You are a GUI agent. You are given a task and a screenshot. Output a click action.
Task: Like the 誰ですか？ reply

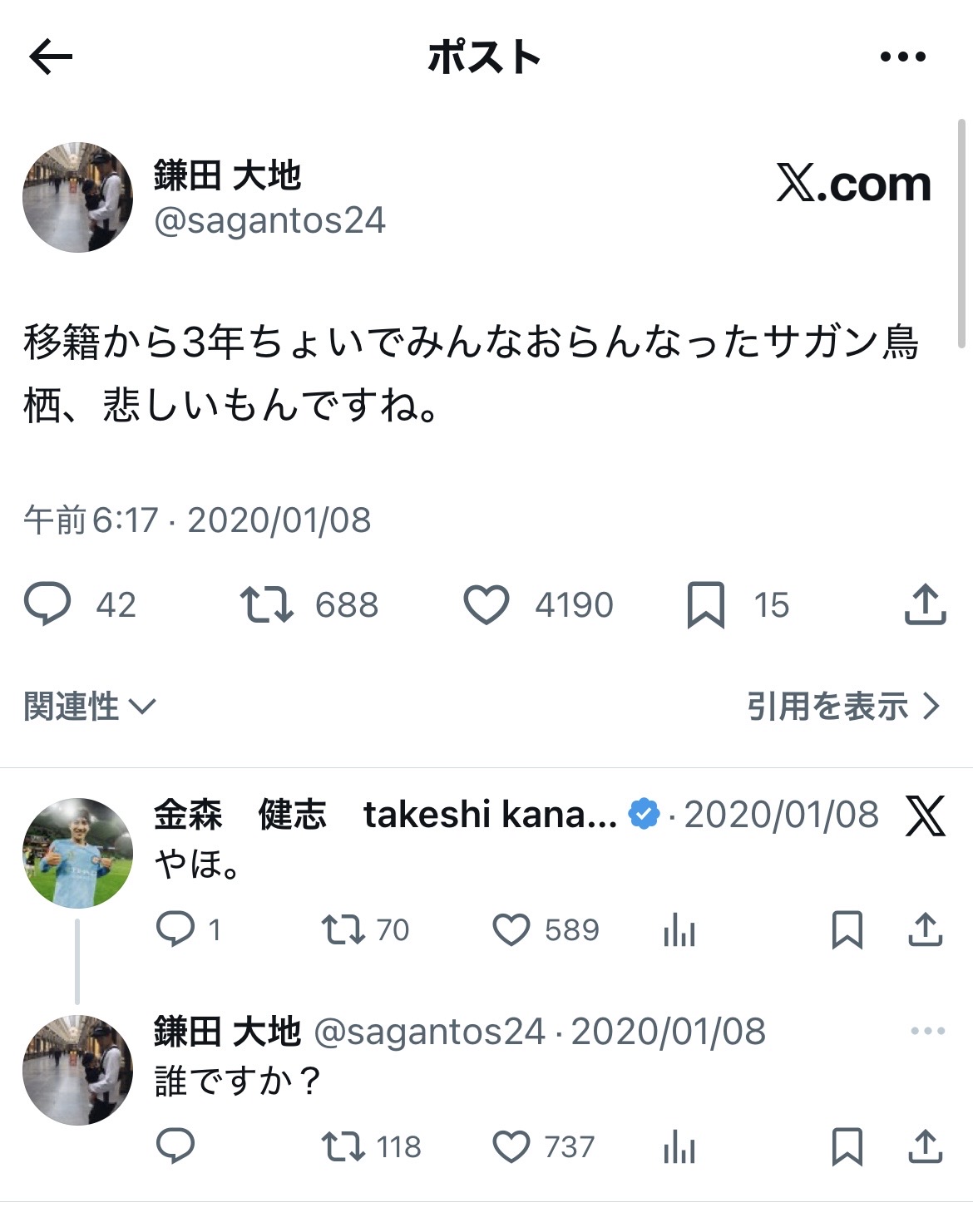point(511,1147)
